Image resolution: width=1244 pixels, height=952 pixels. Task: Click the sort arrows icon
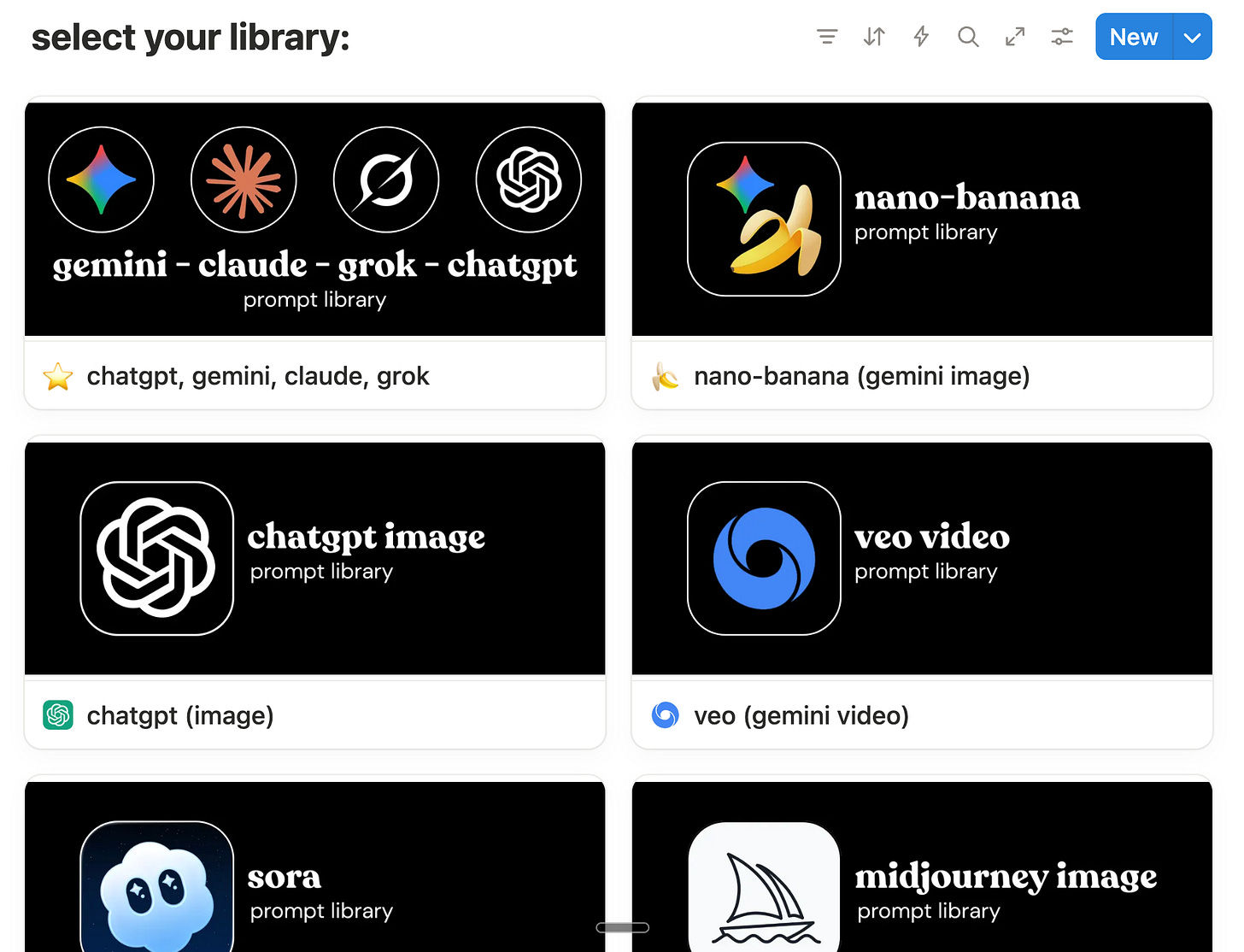(874, 37)
